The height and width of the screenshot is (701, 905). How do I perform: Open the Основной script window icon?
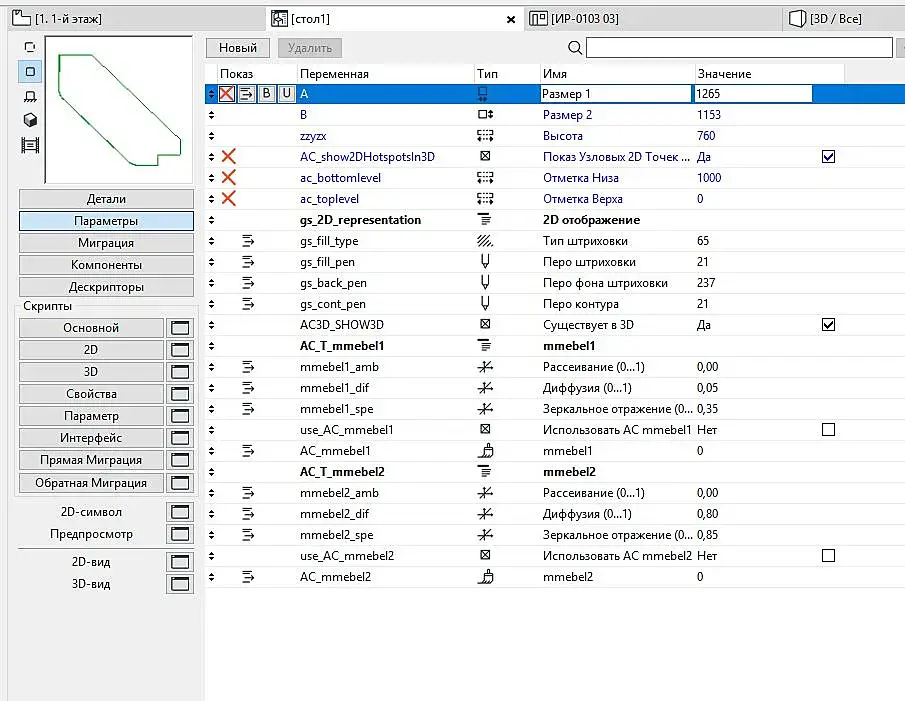pos(180,328)
